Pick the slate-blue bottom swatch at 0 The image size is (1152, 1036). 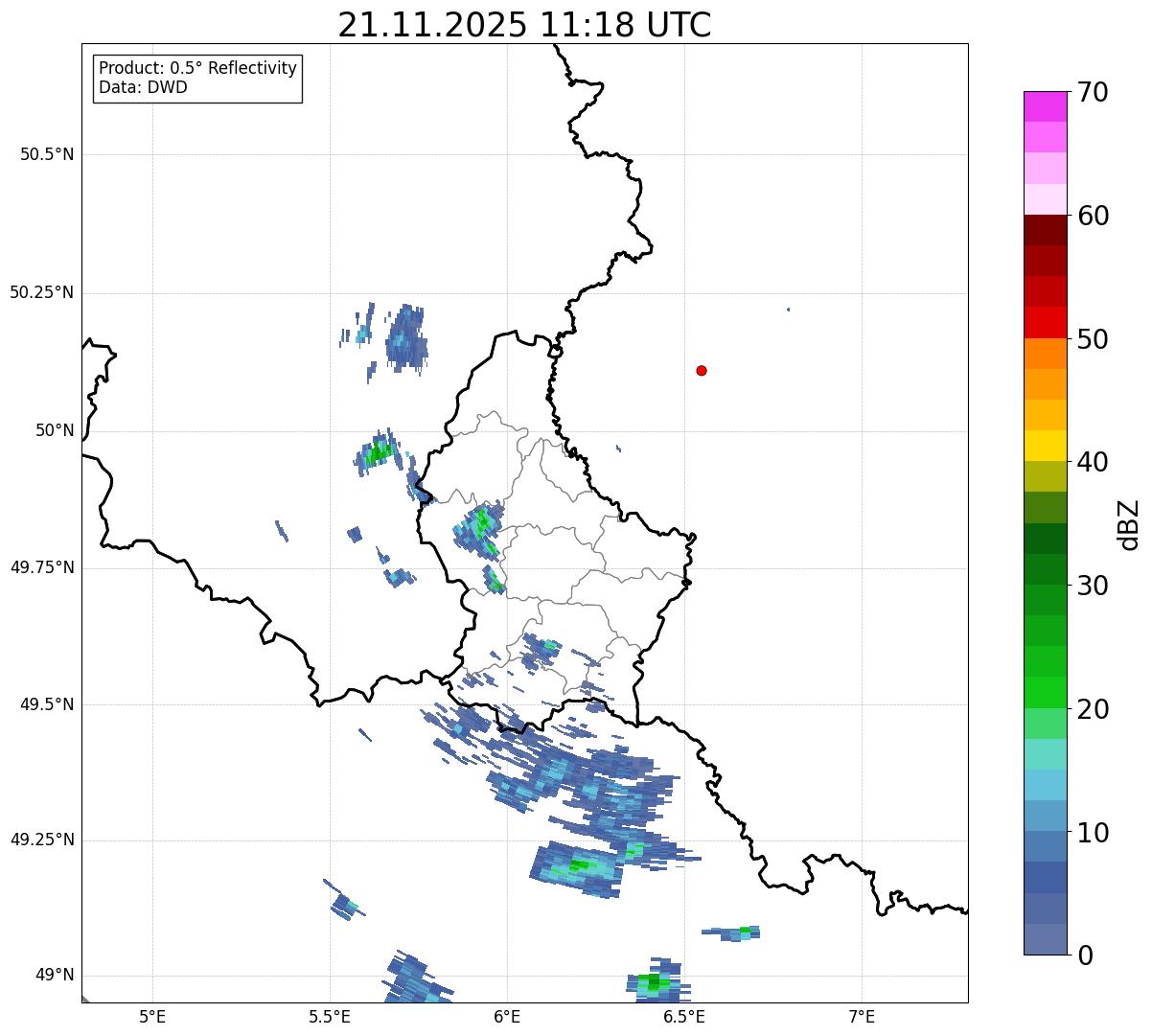[1045, 939]
